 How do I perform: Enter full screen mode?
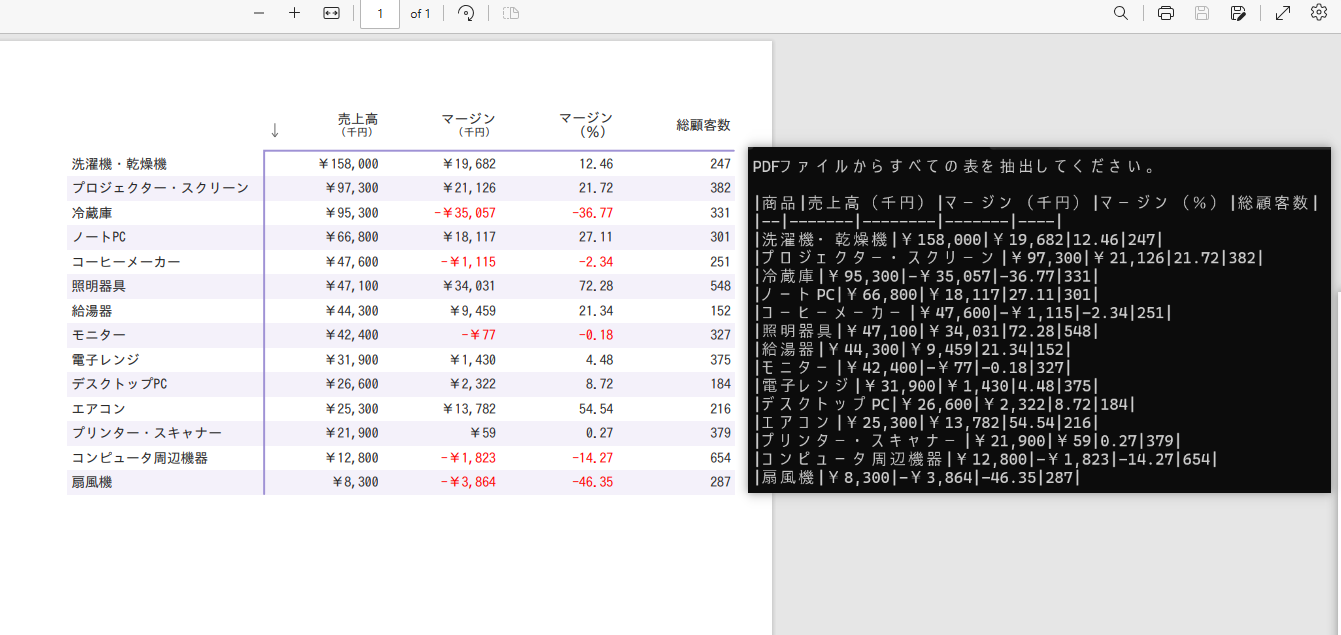[1283, 13]
